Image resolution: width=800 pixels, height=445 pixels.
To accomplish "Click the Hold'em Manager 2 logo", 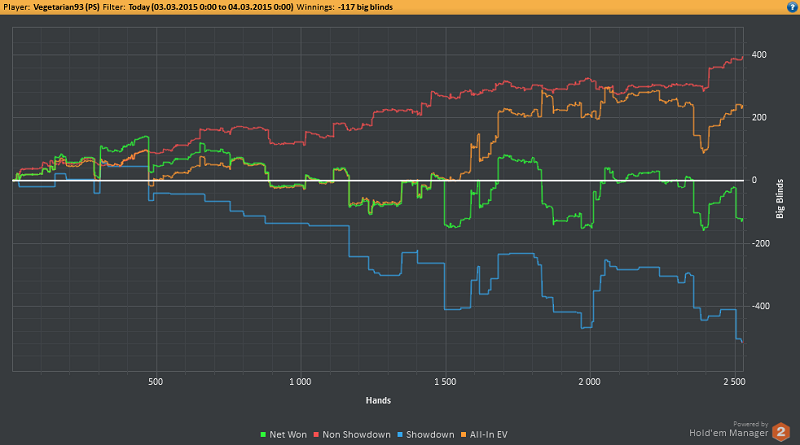I will [x=781, y=432].
